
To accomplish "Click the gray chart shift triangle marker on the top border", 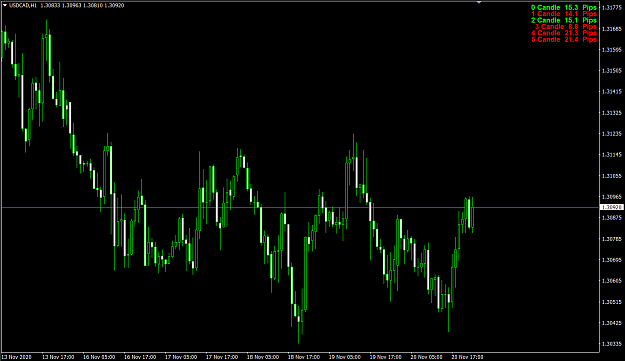I will [x=479, y=2].
